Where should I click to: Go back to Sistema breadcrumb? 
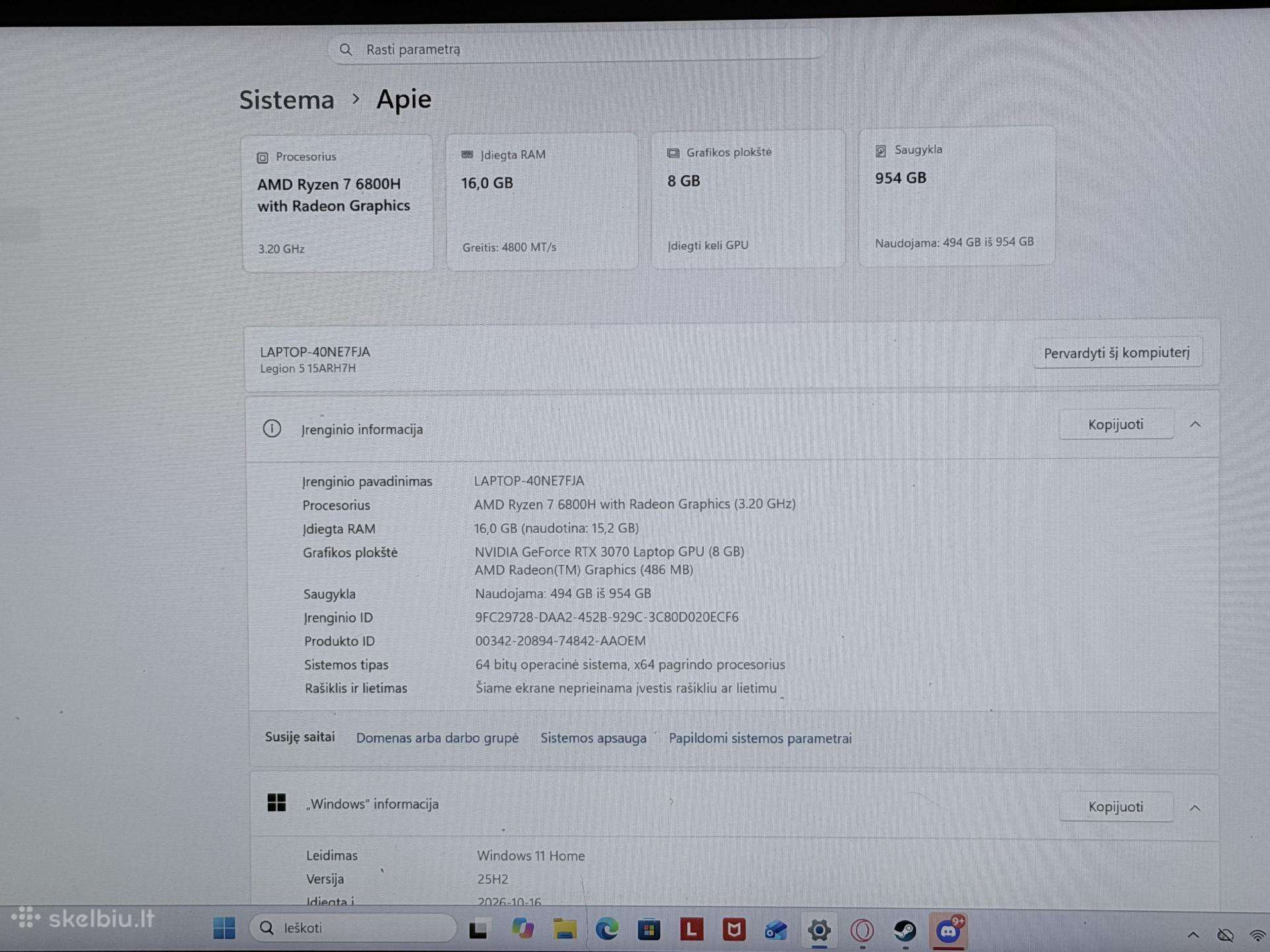286,100
